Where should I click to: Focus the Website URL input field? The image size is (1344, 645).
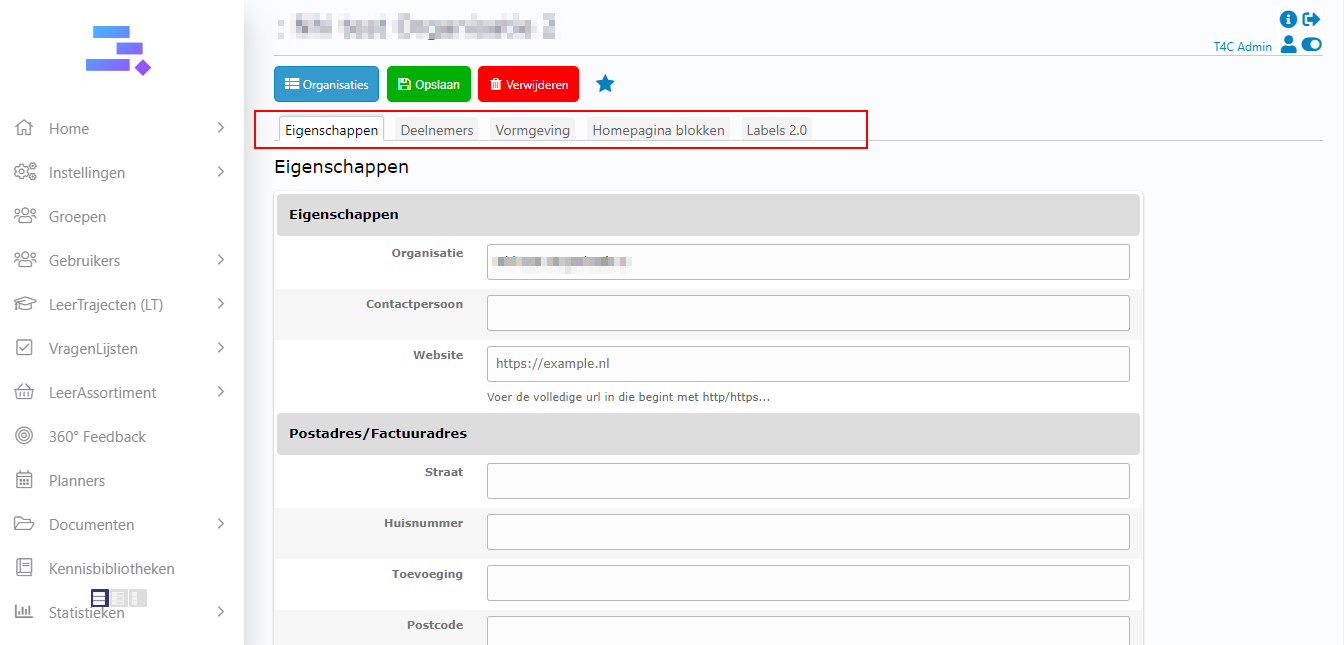pyautogui.click(x=807, y=364)
